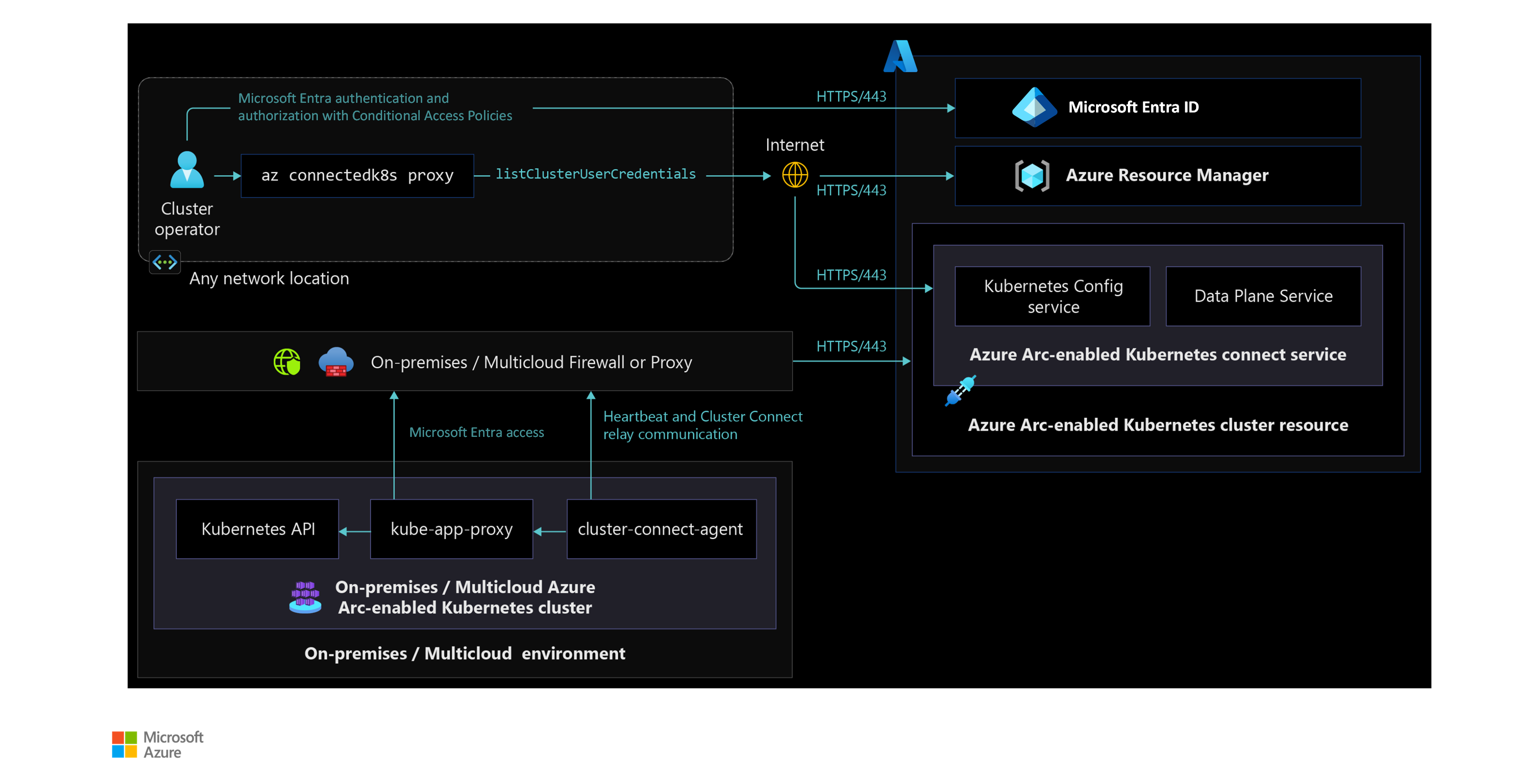Click the HTTPS/443 label pointing to connect service
Image resolution: width=1537 pixels, height=784 pixels.
tap(851, 275)
